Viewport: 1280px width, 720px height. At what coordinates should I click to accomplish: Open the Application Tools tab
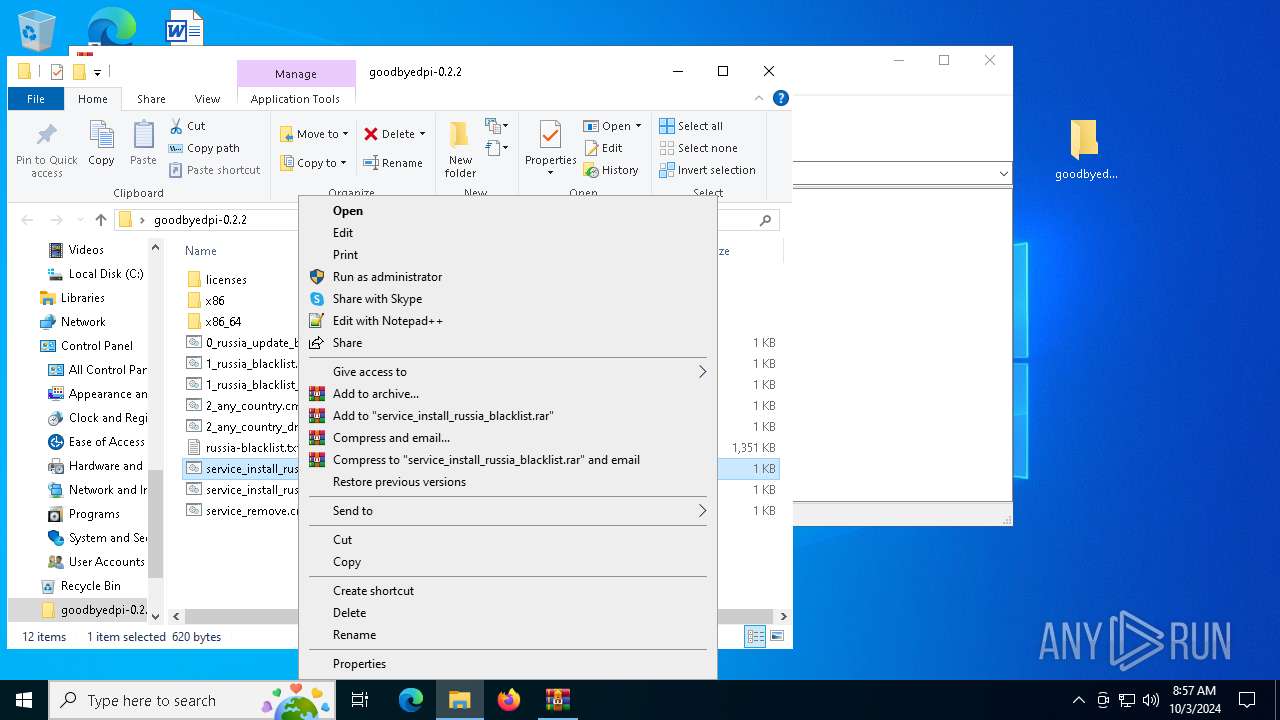coord(295,99)
